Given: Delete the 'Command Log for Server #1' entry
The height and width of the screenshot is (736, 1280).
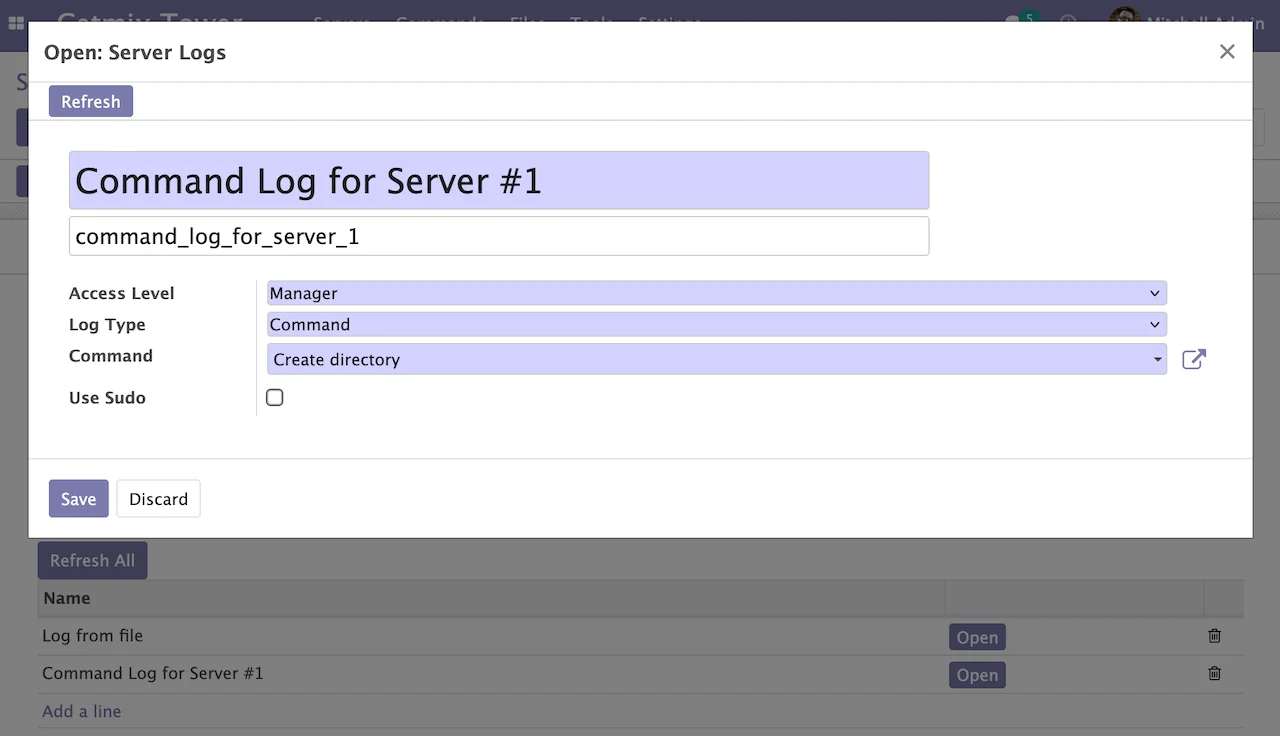Looking at the screenshot, I should point(1214,673).
